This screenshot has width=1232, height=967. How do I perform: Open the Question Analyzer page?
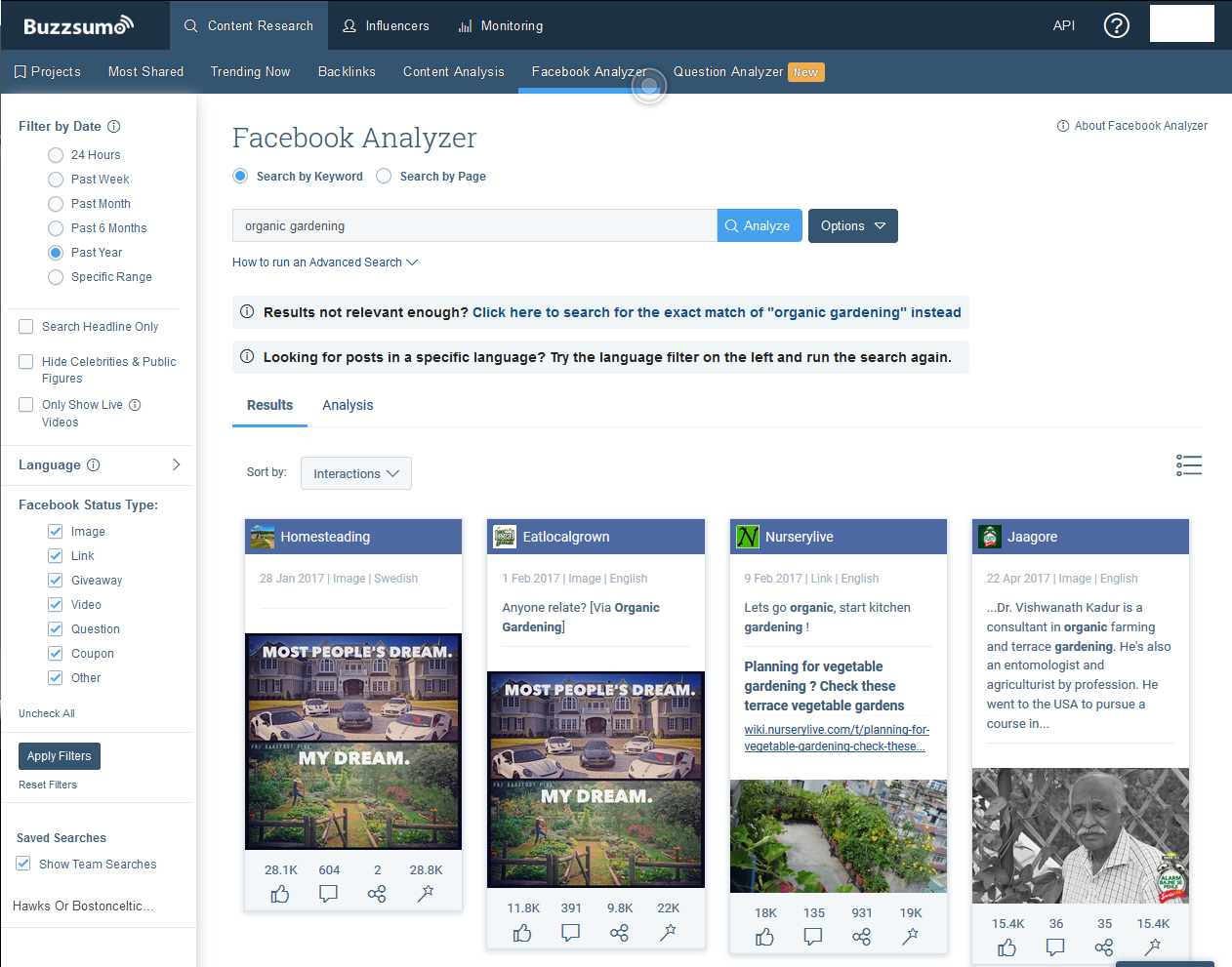click(x=728, y=71)
